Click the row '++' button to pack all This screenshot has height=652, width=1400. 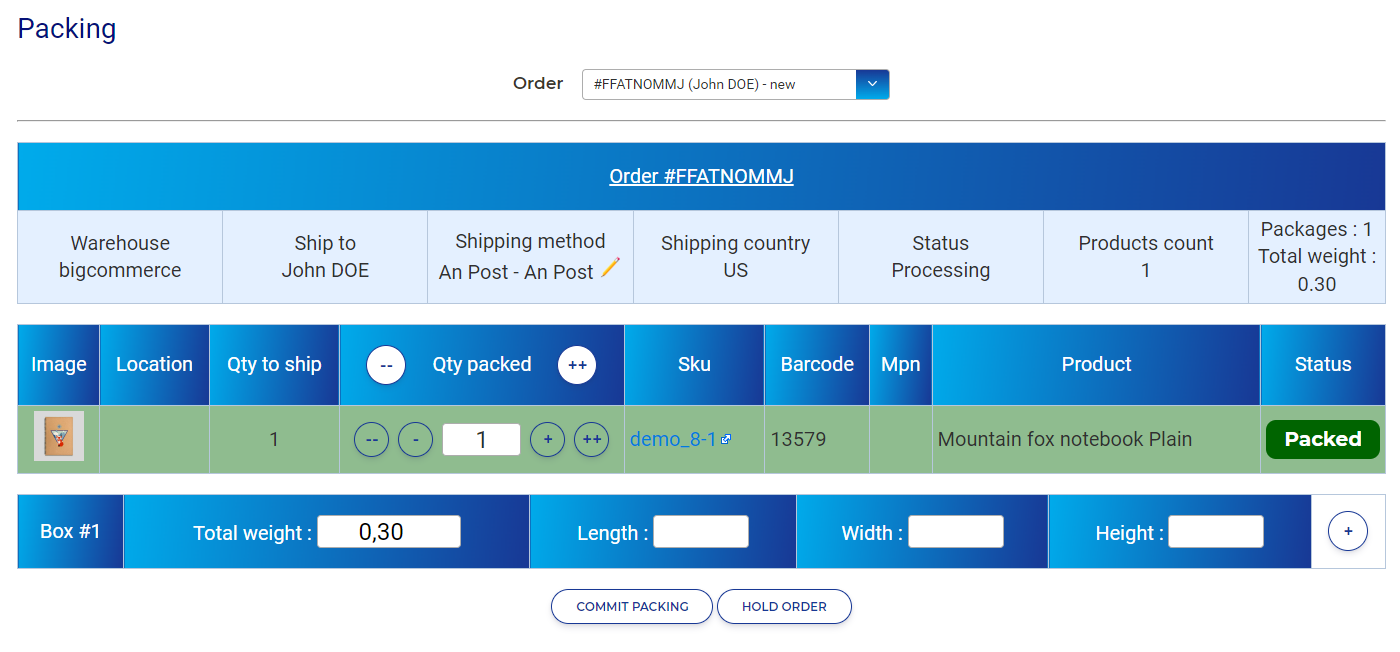591,439
